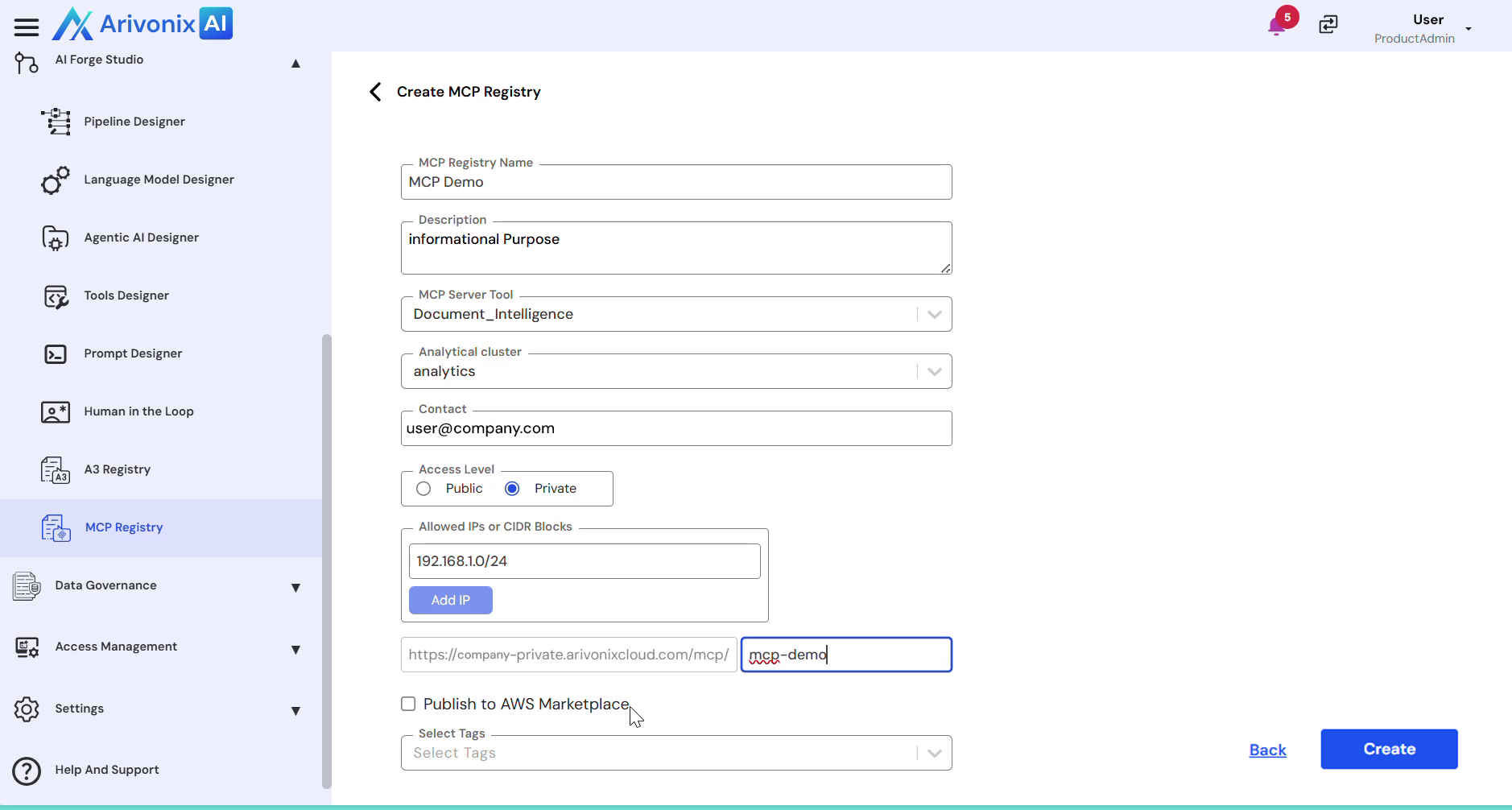Screen dimensions: 1512x810
Task: Open the hamburger navigation menu
Action: [26, 27]
